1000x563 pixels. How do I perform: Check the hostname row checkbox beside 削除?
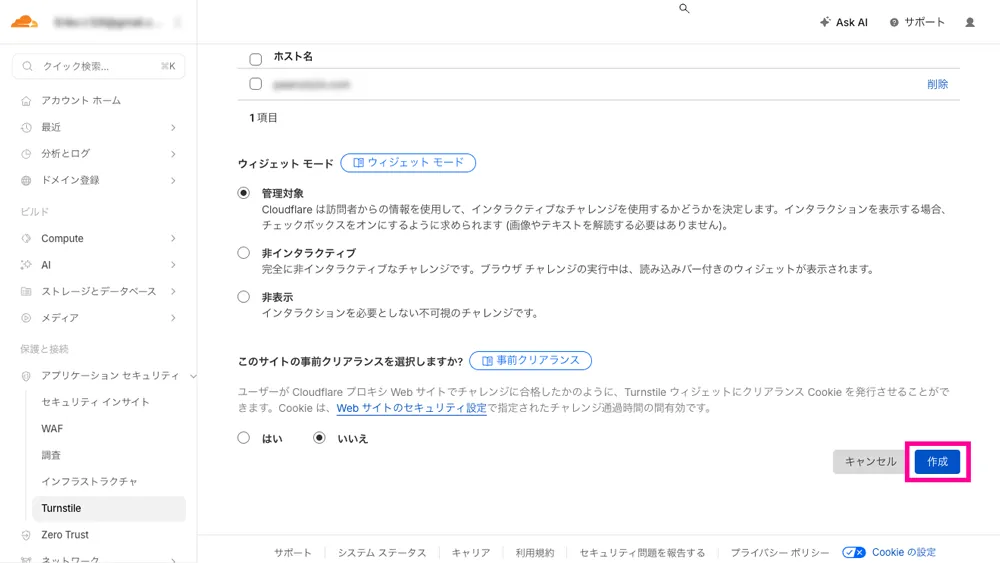pos(256,84)
